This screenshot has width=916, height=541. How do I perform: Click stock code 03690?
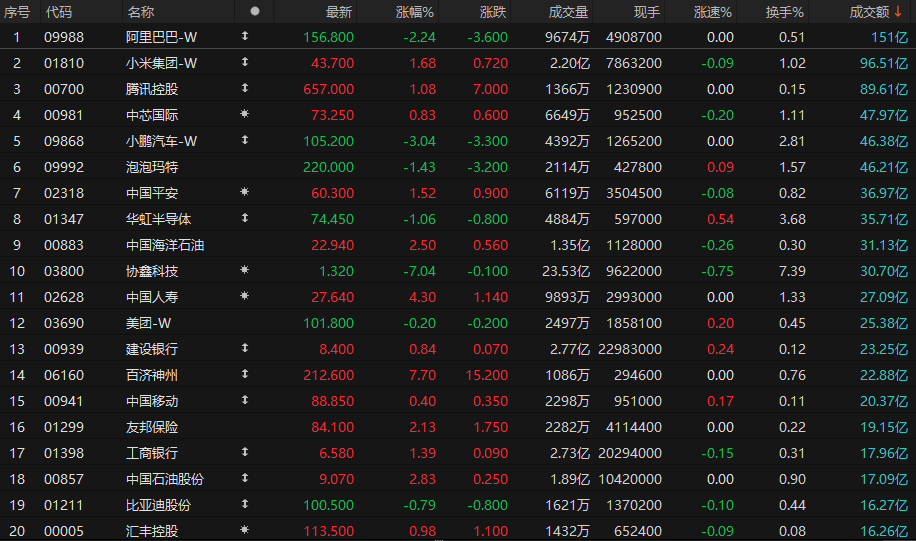point(64,323)
